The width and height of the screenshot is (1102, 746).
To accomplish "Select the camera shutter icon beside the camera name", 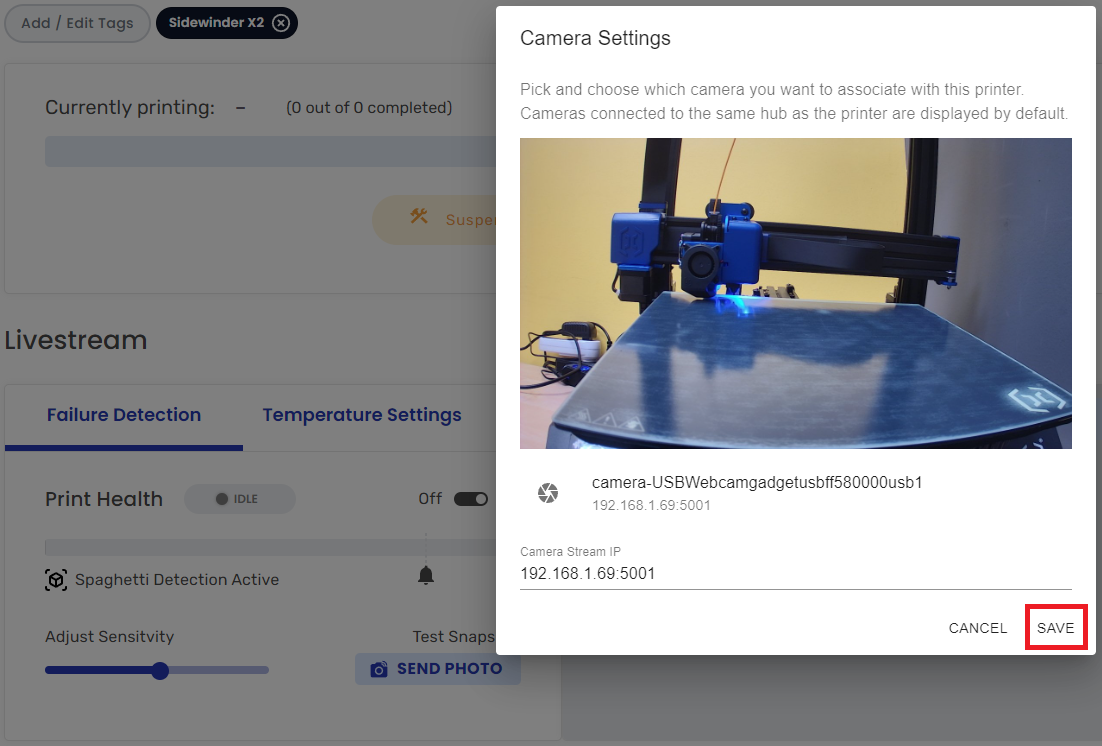I will pos(548,492).
